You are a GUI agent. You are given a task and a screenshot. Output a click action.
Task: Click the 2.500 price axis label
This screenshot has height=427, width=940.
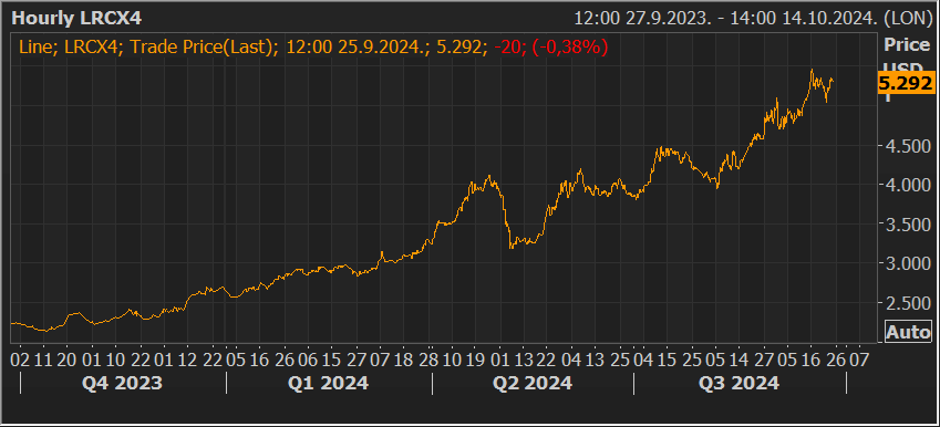pyautogui.click(x=902, y=303)
